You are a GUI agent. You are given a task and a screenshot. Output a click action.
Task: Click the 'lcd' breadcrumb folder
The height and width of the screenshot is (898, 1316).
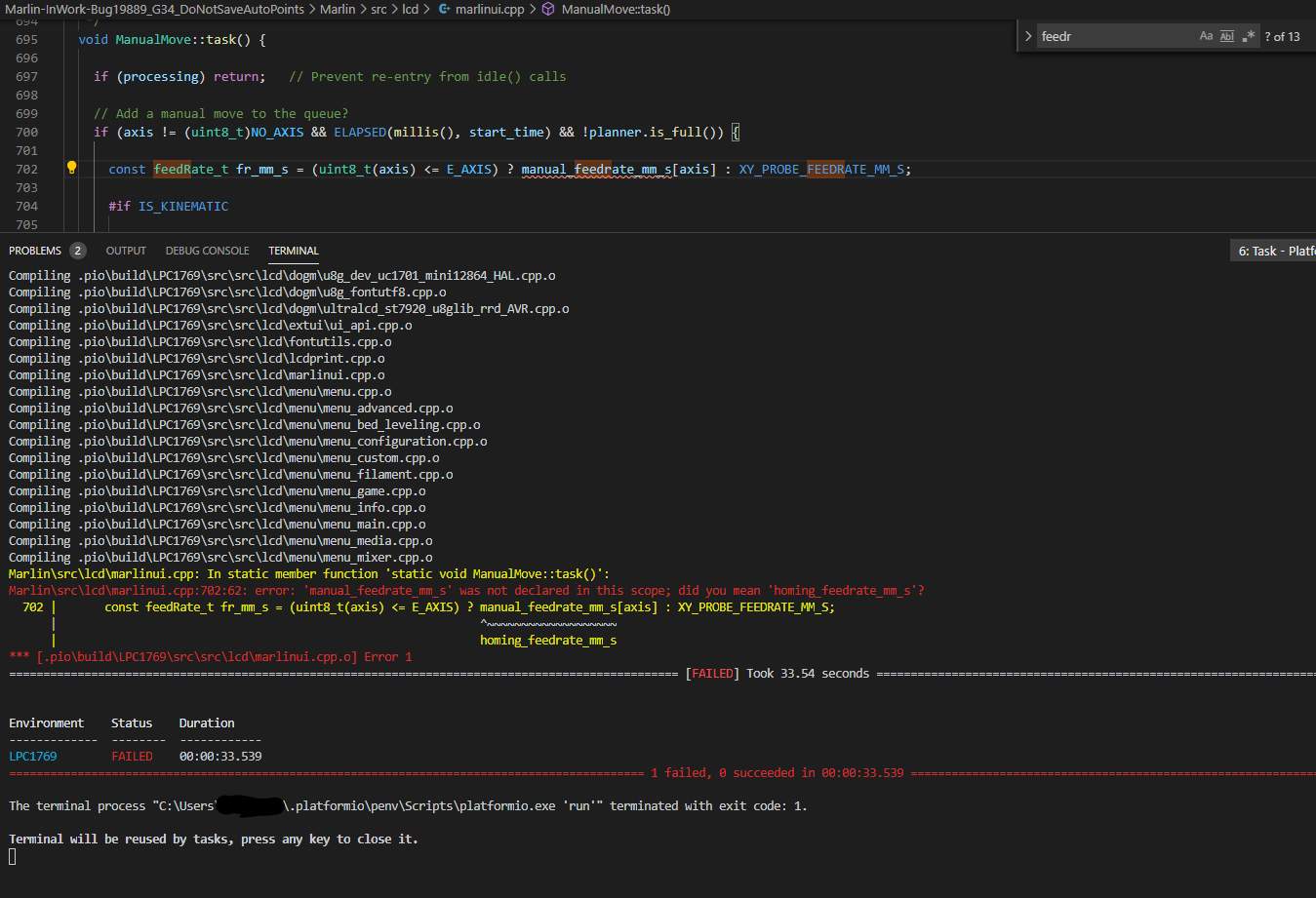point(411,9)
